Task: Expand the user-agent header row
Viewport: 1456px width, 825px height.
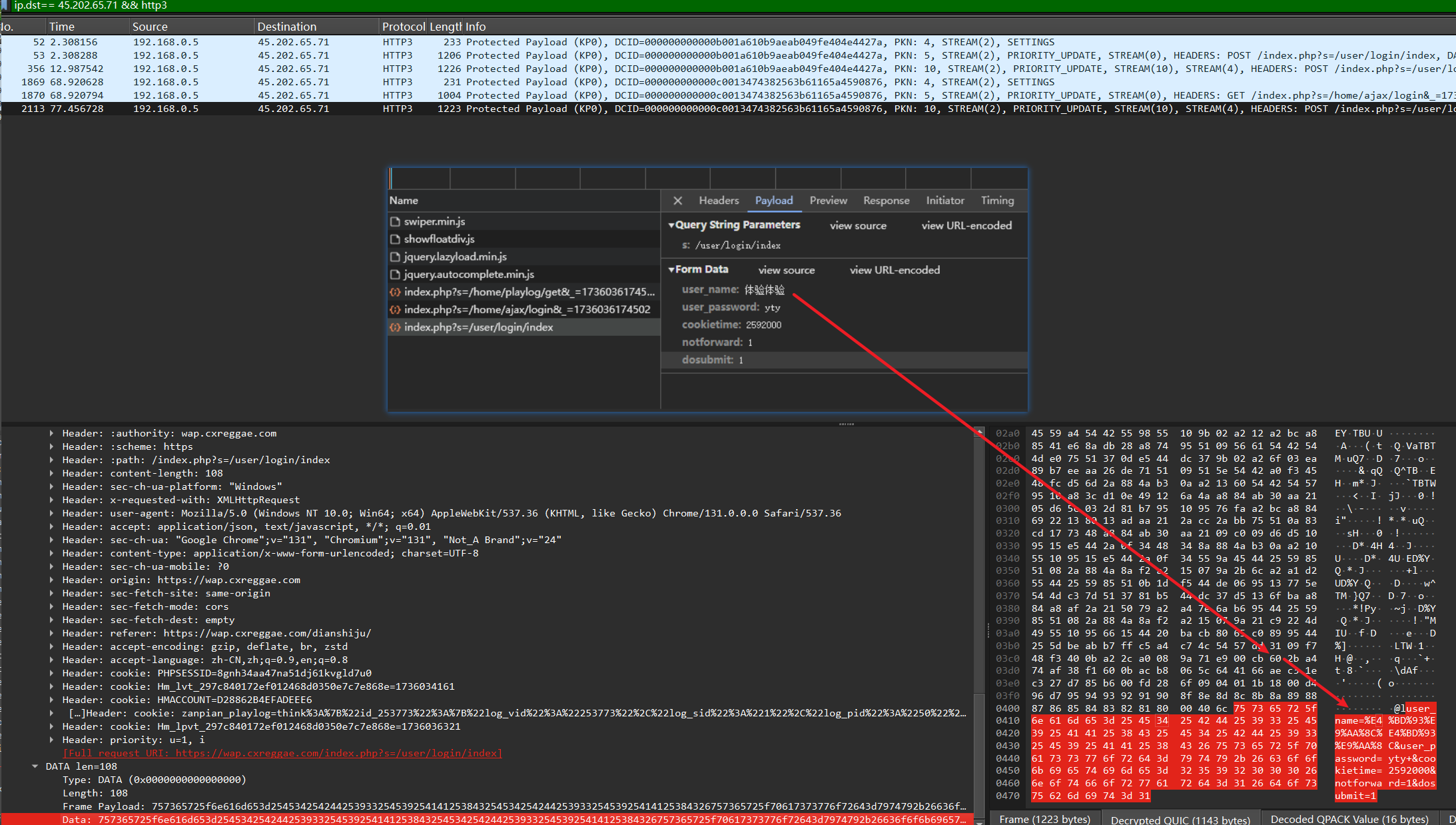Action: coord(51,513)
